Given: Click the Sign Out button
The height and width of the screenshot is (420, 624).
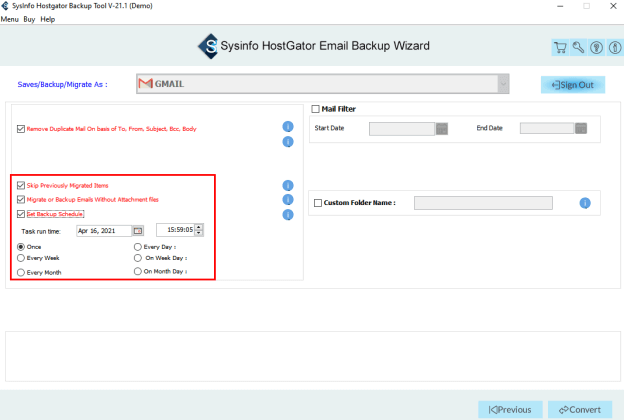Looking at the screenshot, I should tap(573, 85).
